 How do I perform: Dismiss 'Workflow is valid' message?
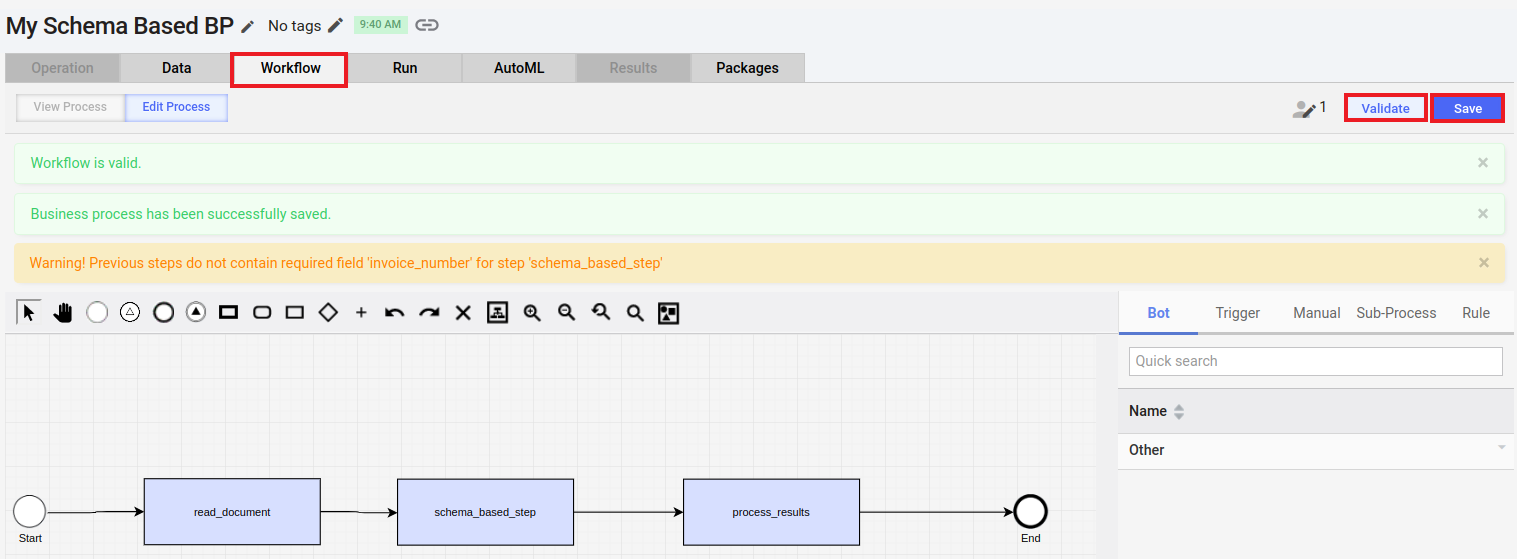tap(1483, 162)
